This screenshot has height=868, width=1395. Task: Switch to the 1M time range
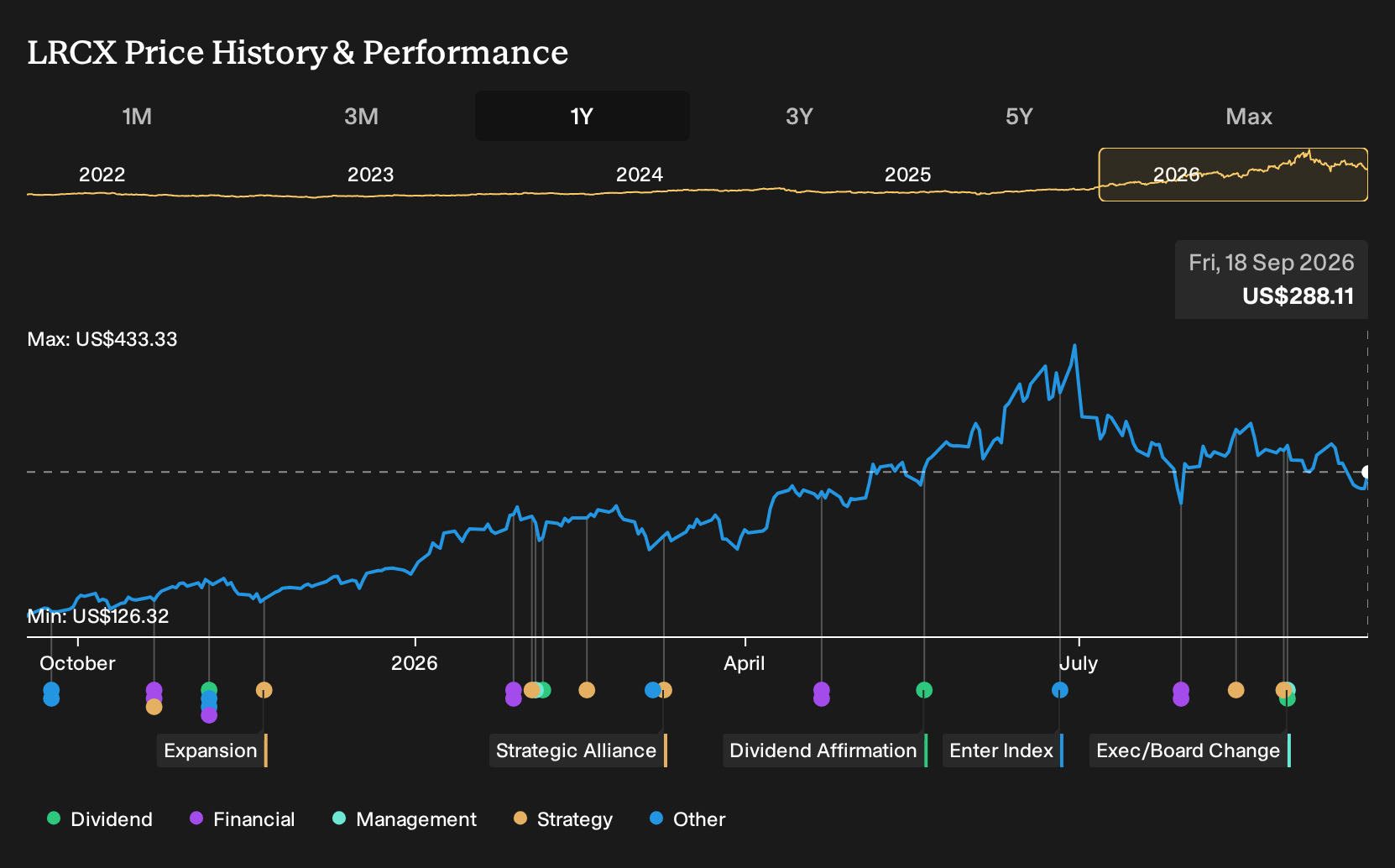tap(137, 116)
